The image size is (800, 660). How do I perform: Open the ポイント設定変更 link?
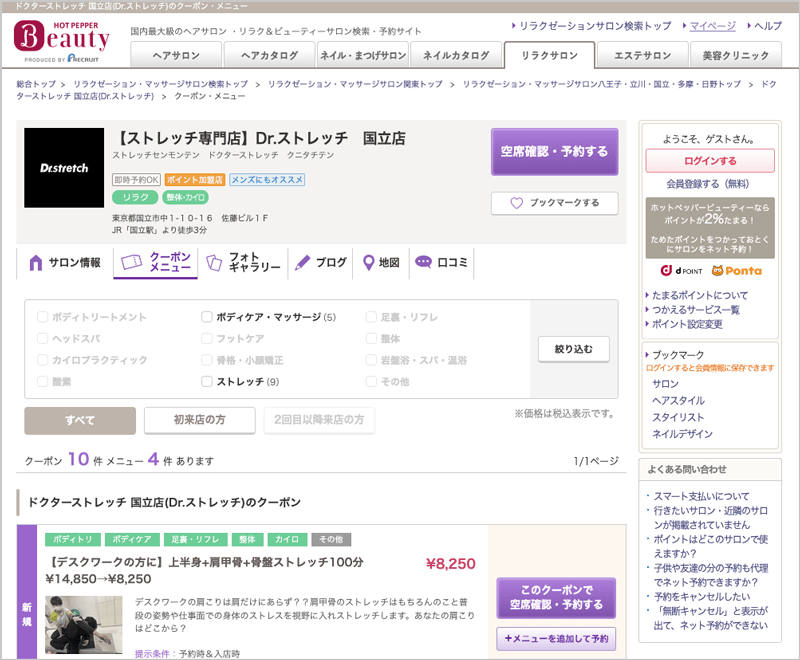[687, 324]
